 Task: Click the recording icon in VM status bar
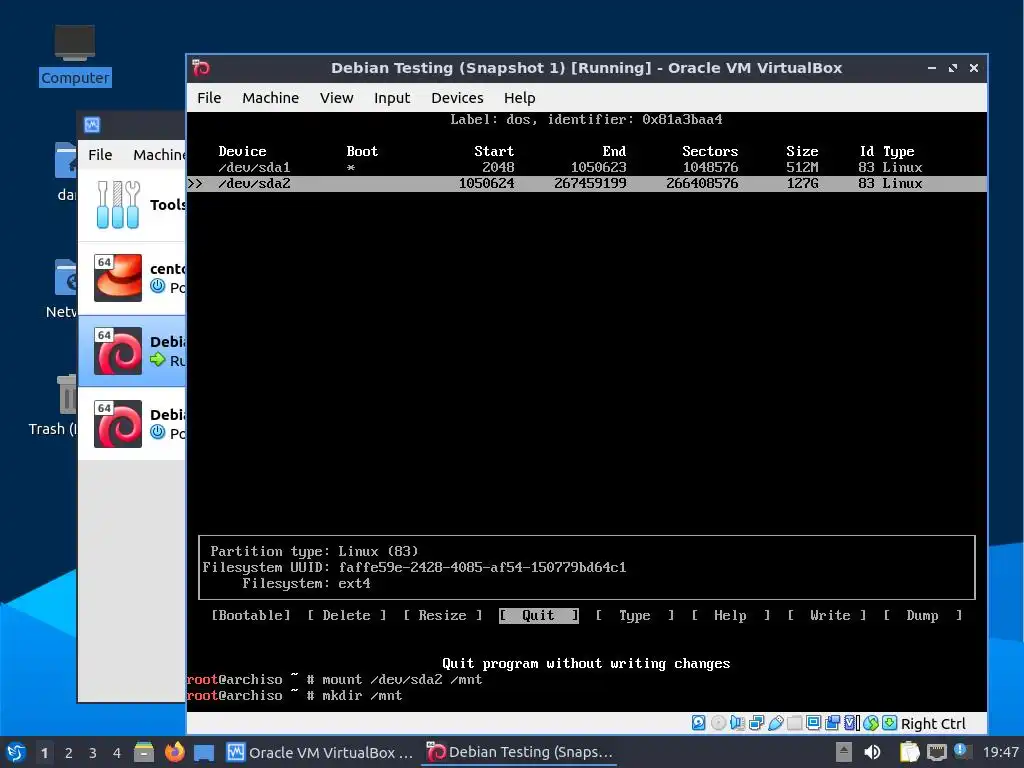click(833, 723)
